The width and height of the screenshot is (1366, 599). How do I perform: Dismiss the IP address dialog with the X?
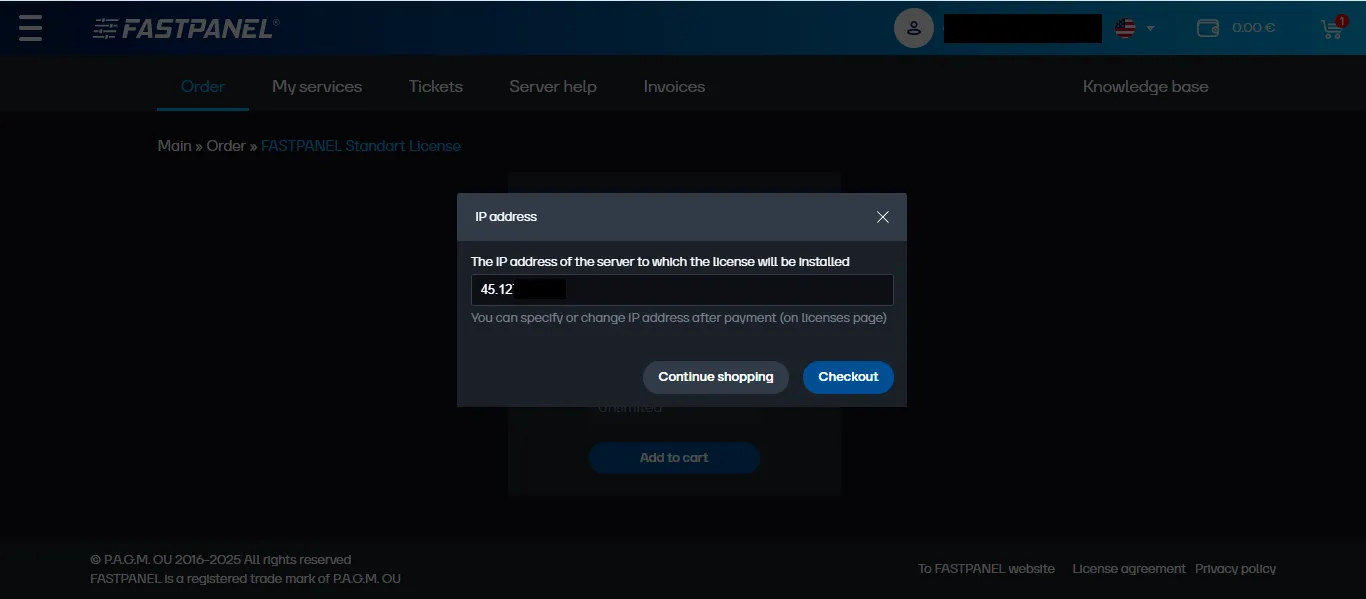click(882, 216)
